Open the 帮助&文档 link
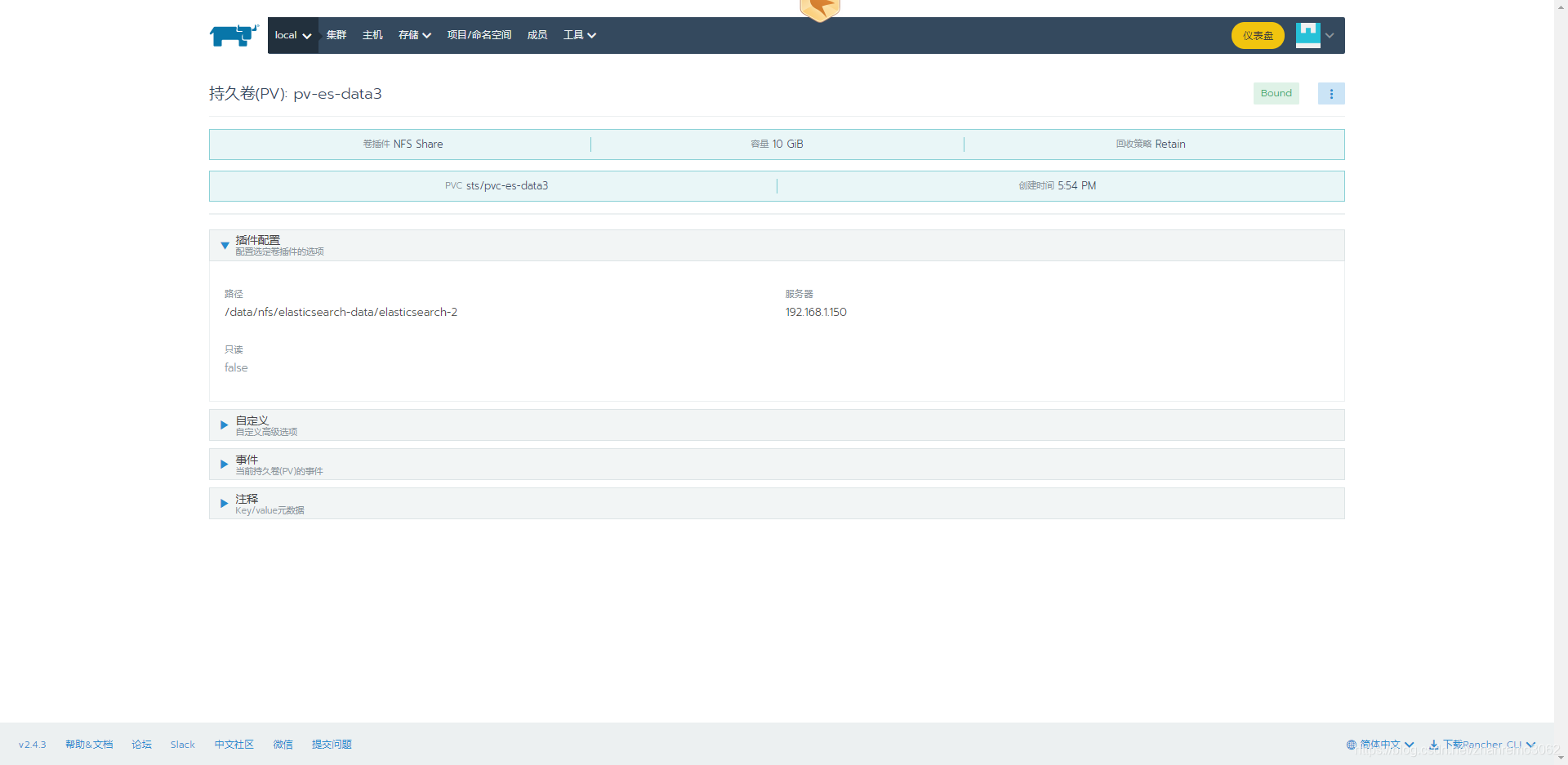Image resolution: width=1568 pixels, height=765 pixels. click(89, 745)
